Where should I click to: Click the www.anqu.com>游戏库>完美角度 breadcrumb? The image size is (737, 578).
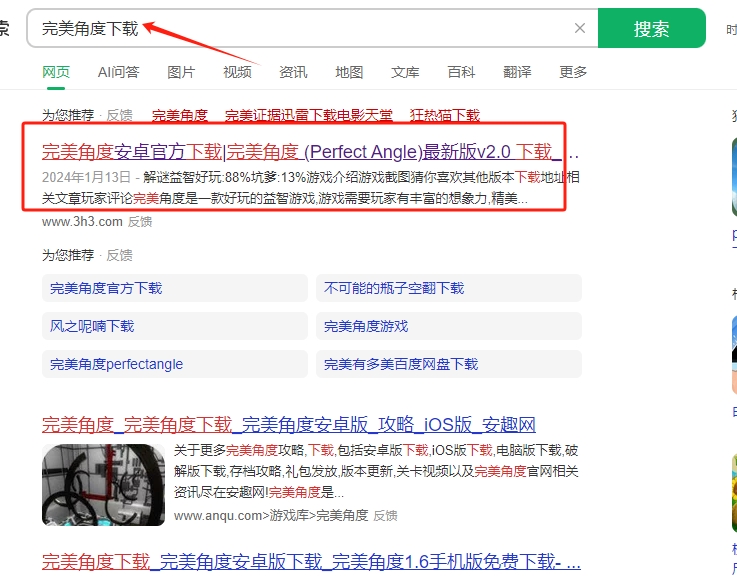coord(271,516)
